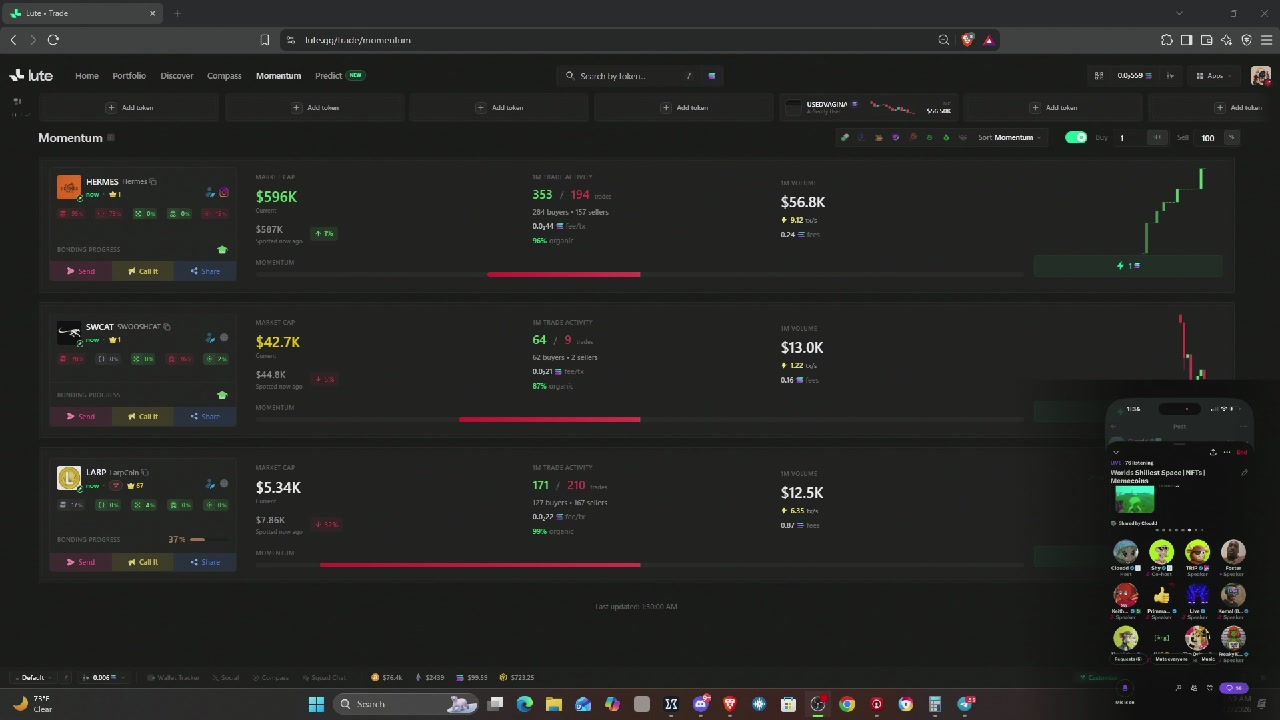Reload the page in the browser
The height and width of the screenshot is (720, 1280).
click(x=53, y=40)
